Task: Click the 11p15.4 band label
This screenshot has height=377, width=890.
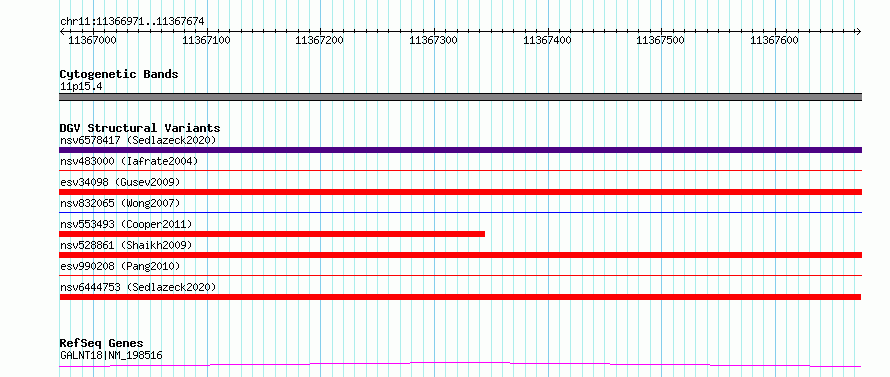Action: 81,87
